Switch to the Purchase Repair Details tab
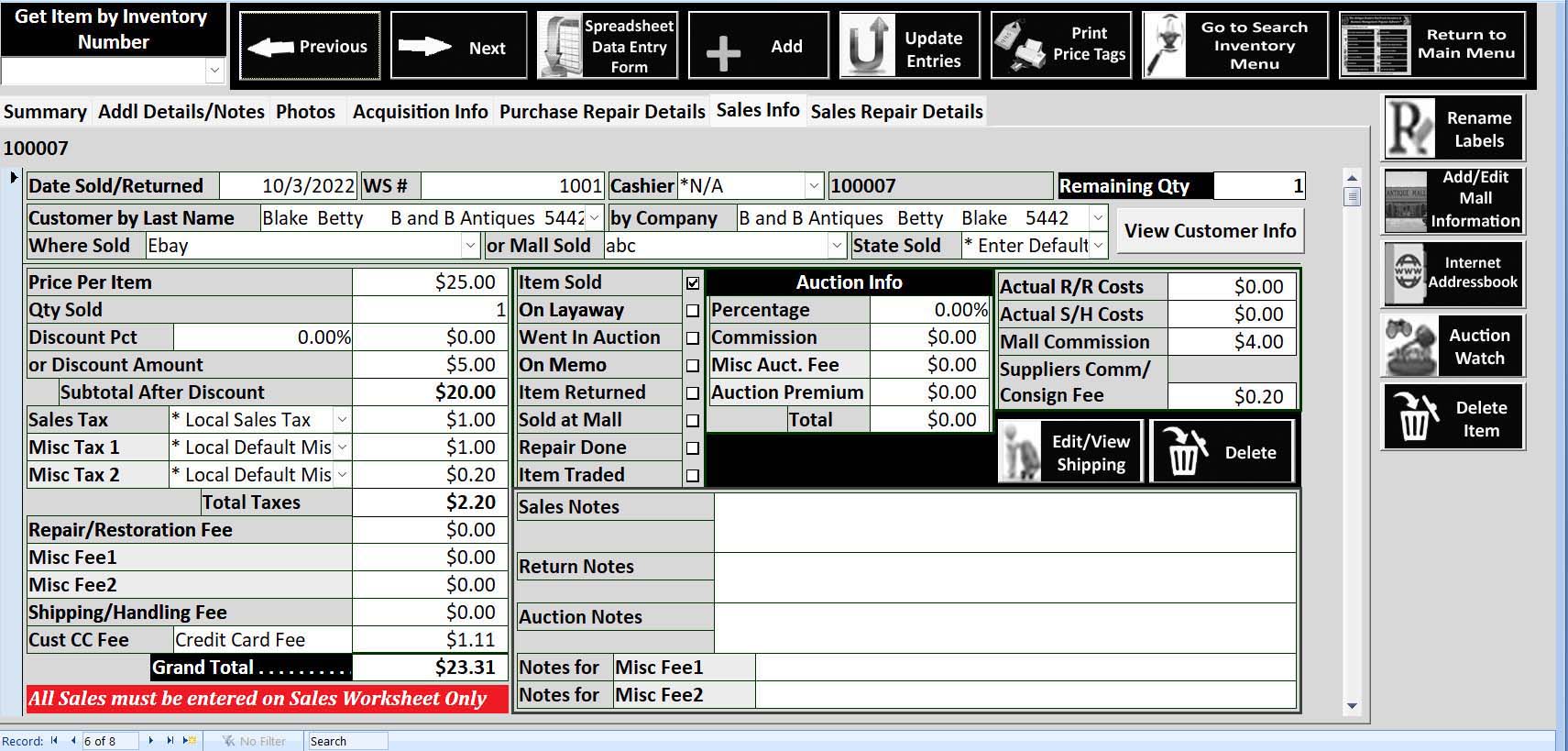 tap(602, 112)
